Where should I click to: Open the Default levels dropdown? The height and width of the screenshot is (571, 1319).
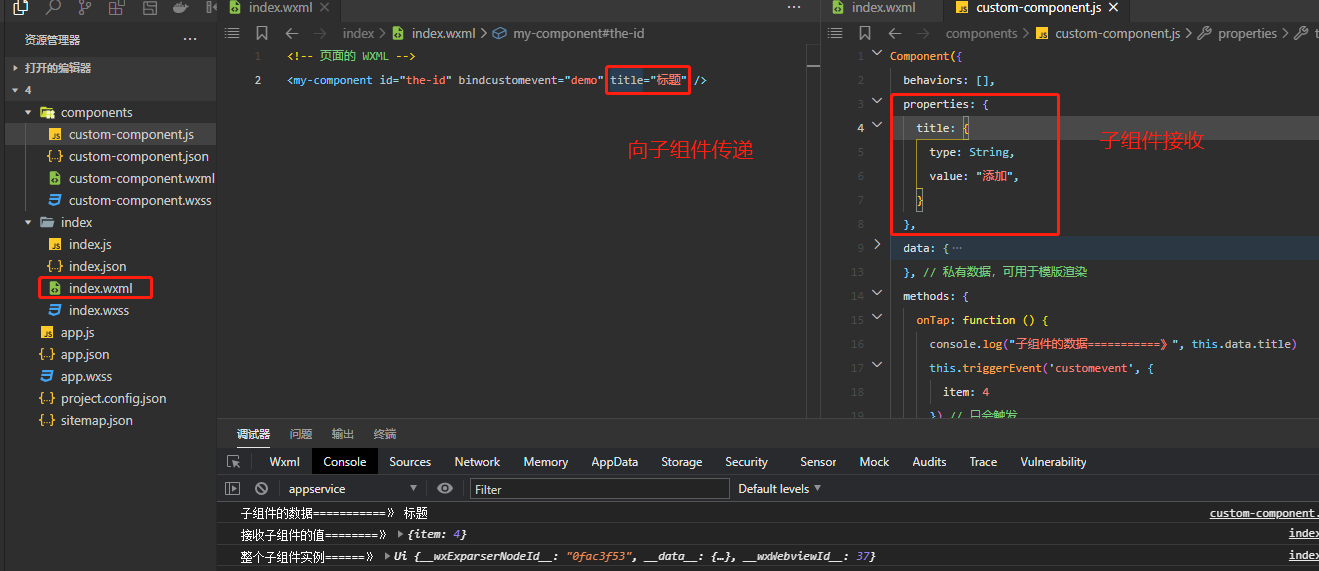(x=779, y=489)
